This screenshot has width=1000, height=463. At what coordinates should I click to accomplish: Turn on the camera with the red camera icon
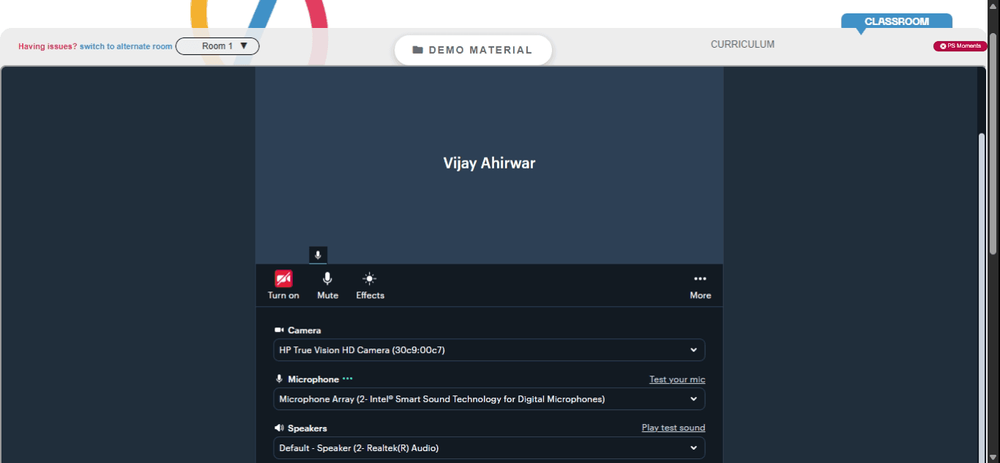click(x=283, y=279)
